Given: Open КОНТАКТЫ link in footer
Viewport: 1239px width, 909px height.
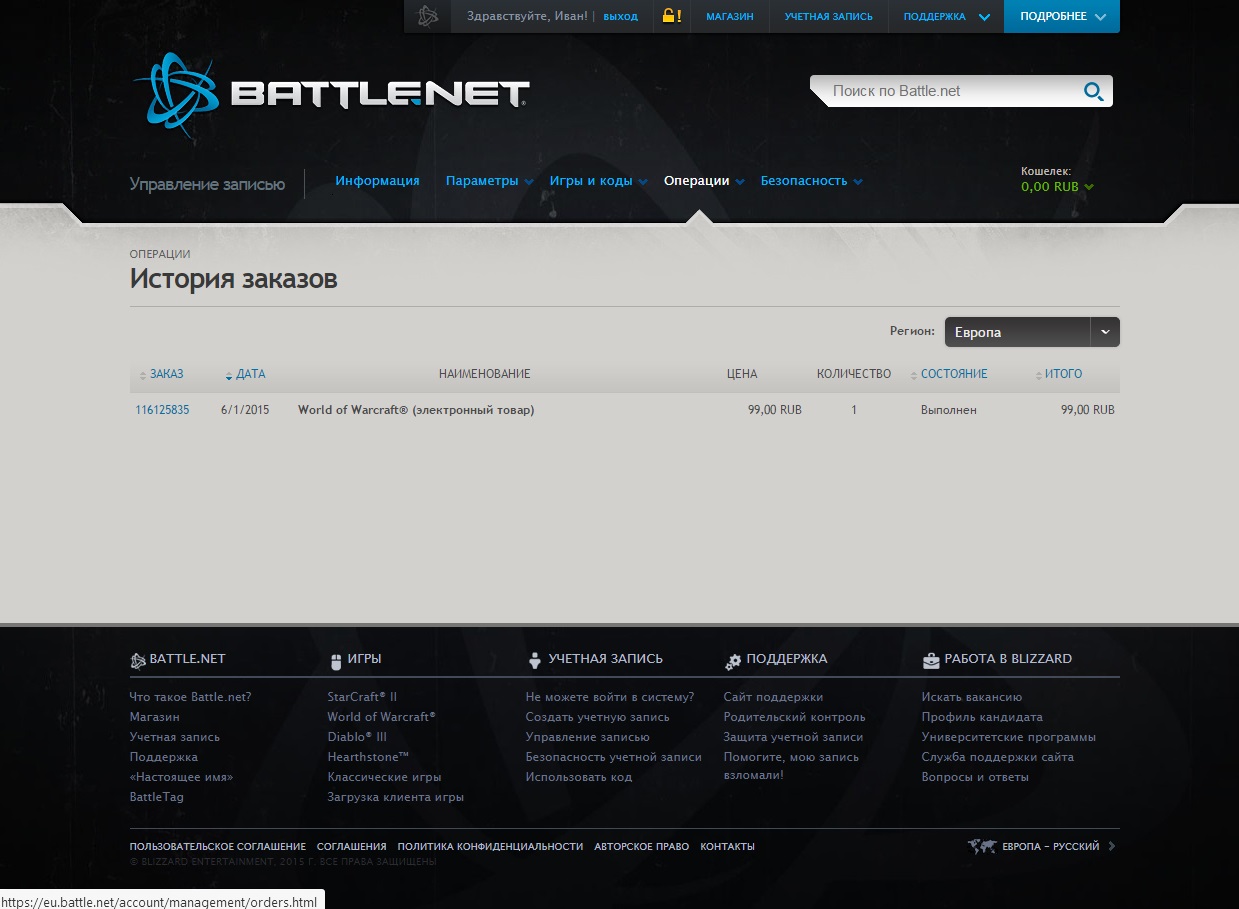Looking at the screenshot, I should (x=728, y=847).
